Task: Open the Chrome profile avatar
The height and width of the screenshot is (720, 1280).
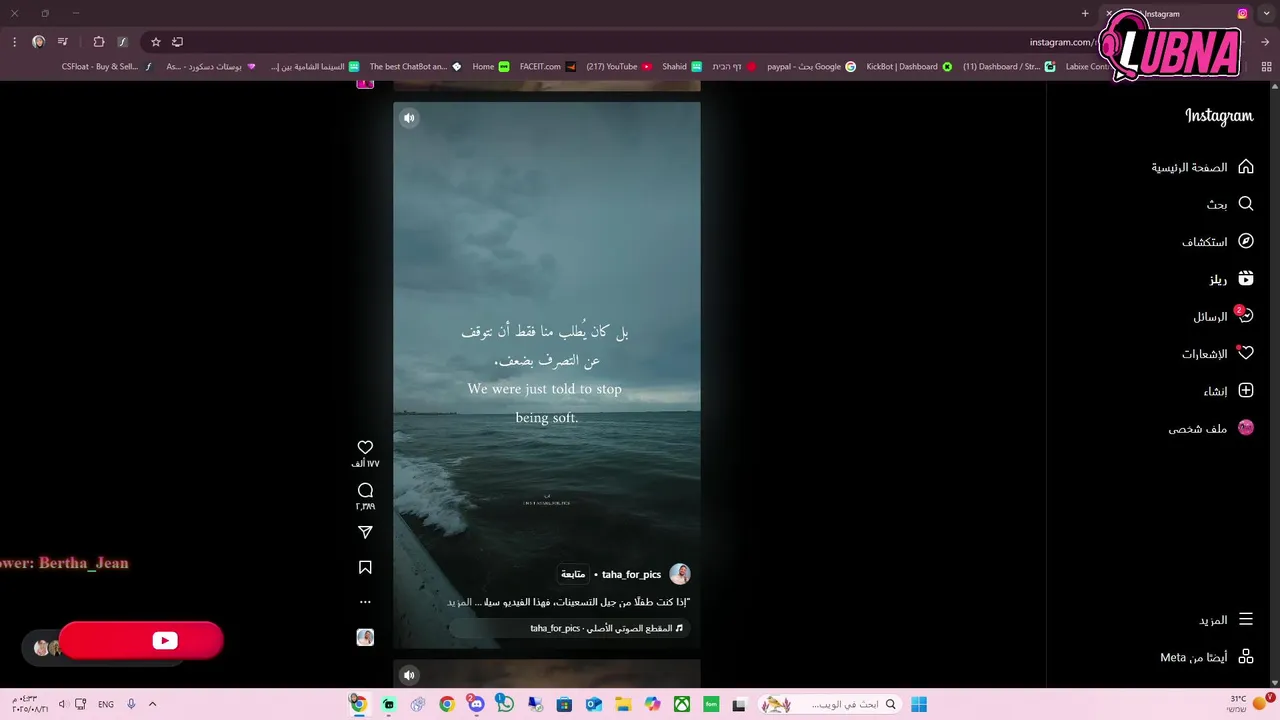Action: (38, 42)
